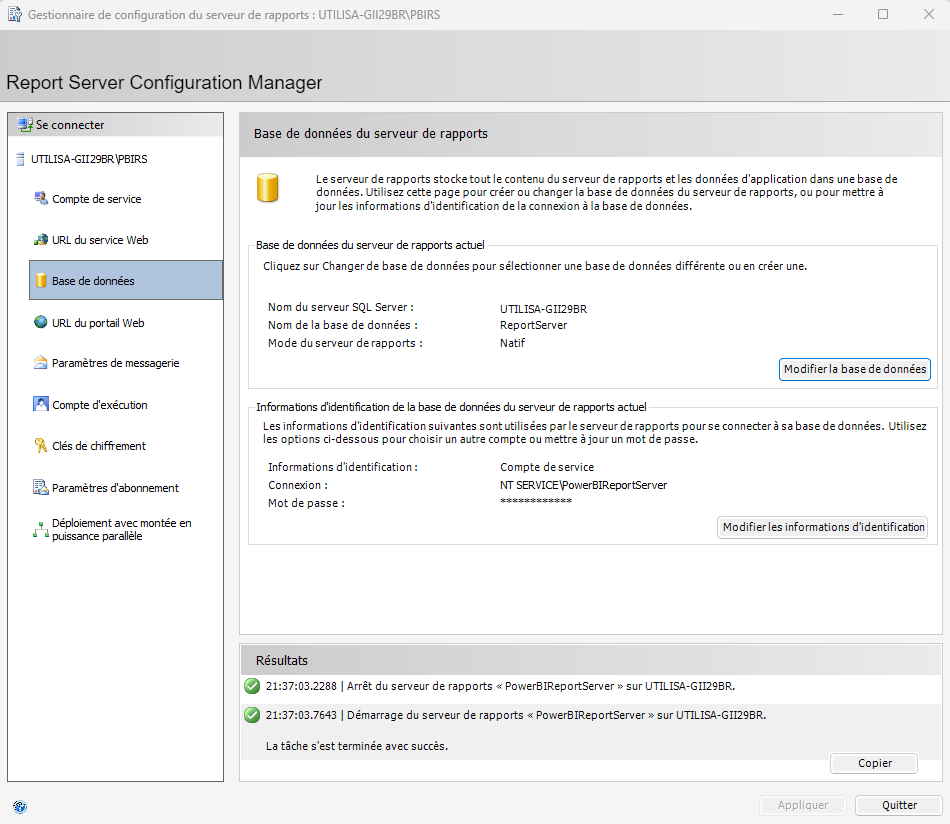
Task: Click the server icon beside UTILISA-GII29BR\PBIRS
Action: pos(20,159)
